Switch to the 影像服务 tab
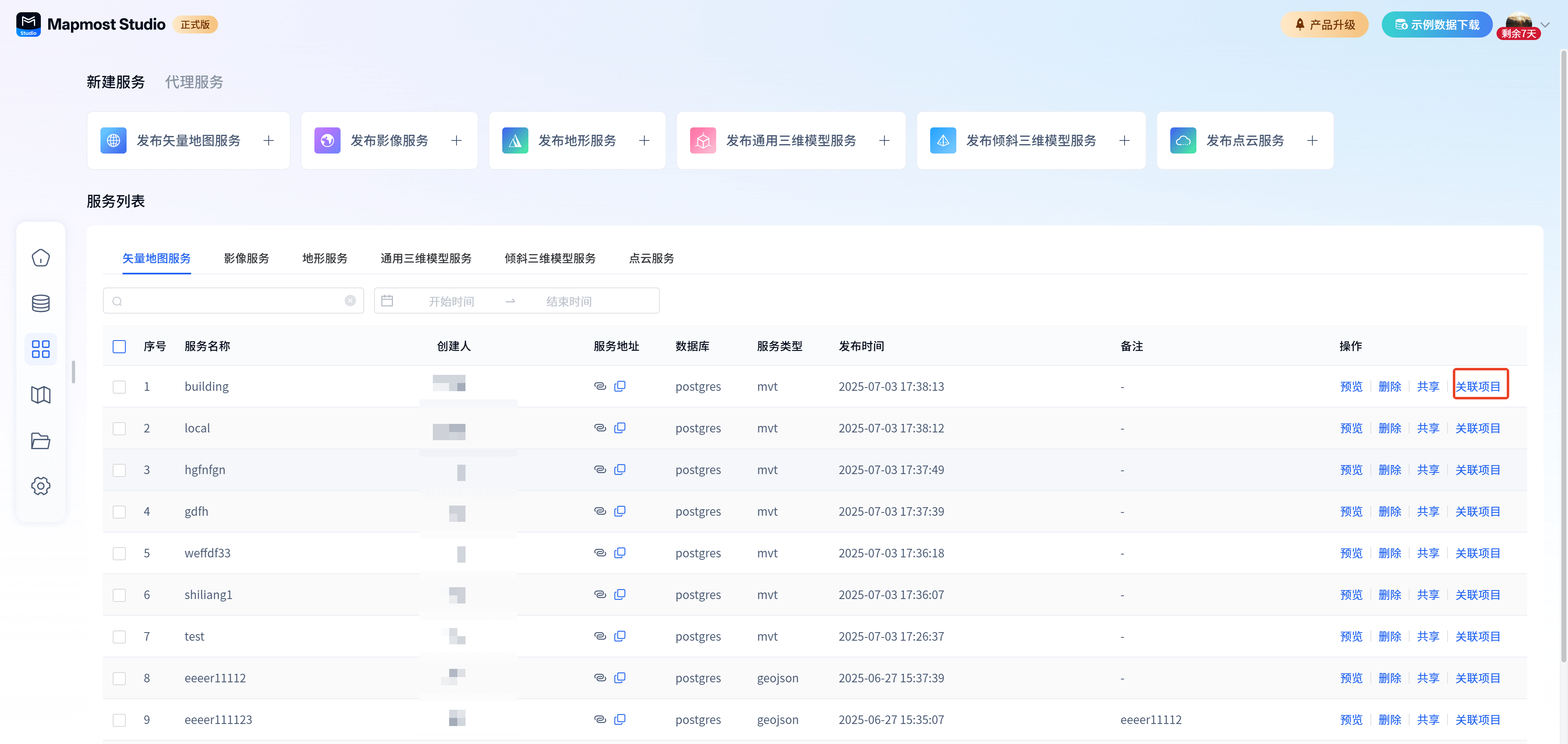1568x744 pixels. pyautogui.click(x=246, y=258)
